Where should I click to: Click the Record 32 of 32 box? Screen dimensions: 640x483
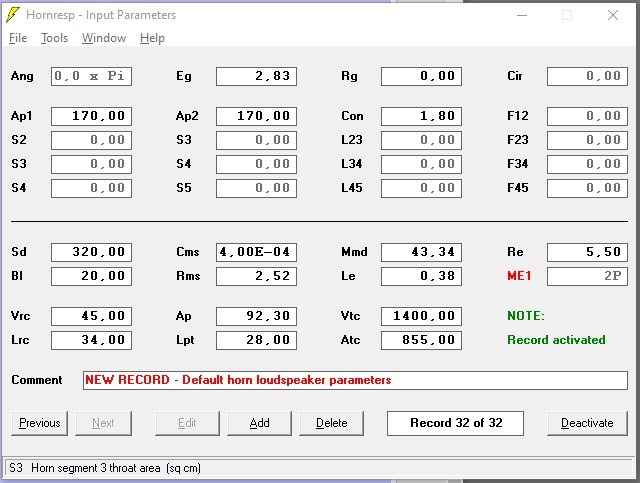455,423
